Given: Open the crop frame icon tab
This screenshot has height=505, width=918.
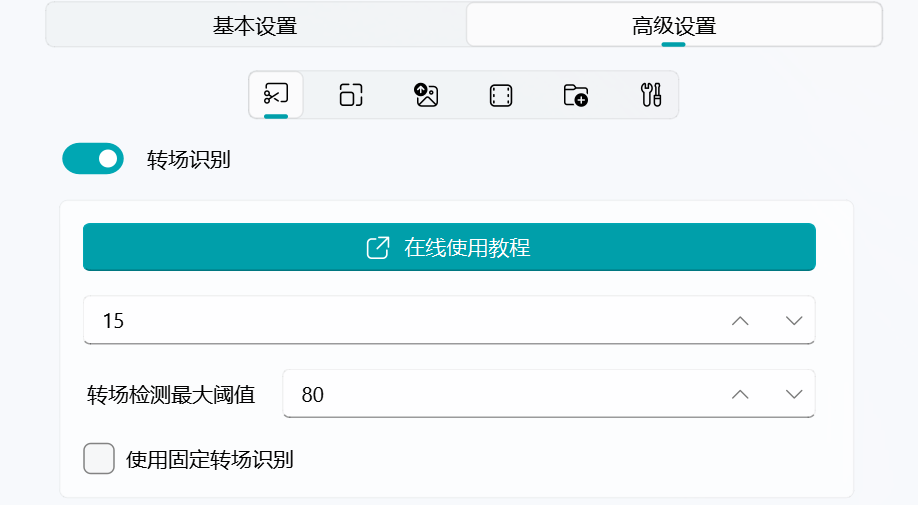Looking at the screenshot, I should coord(351,95).
